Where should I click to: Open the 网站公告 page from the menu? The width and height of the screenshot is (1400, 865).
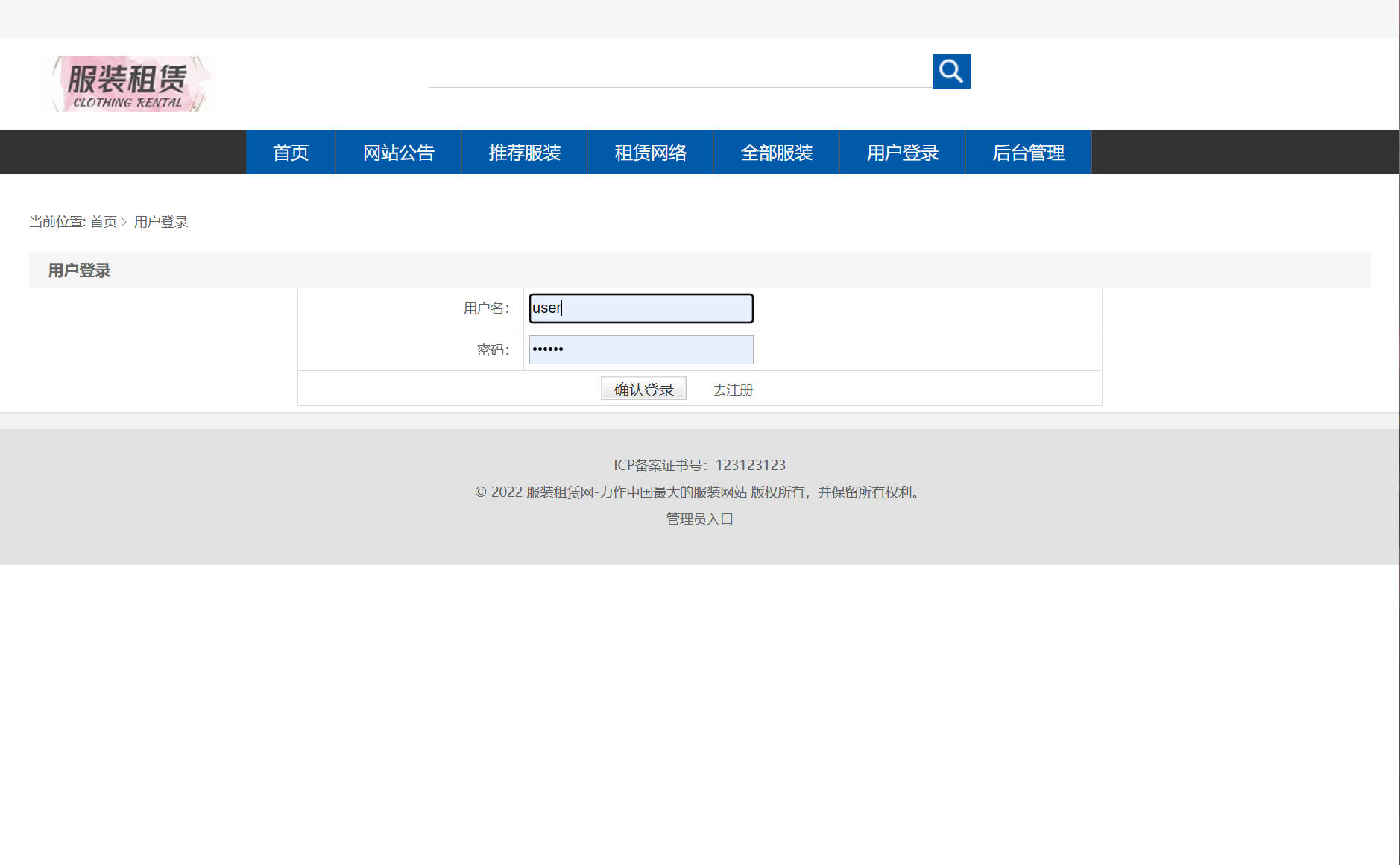click(398, 152)
